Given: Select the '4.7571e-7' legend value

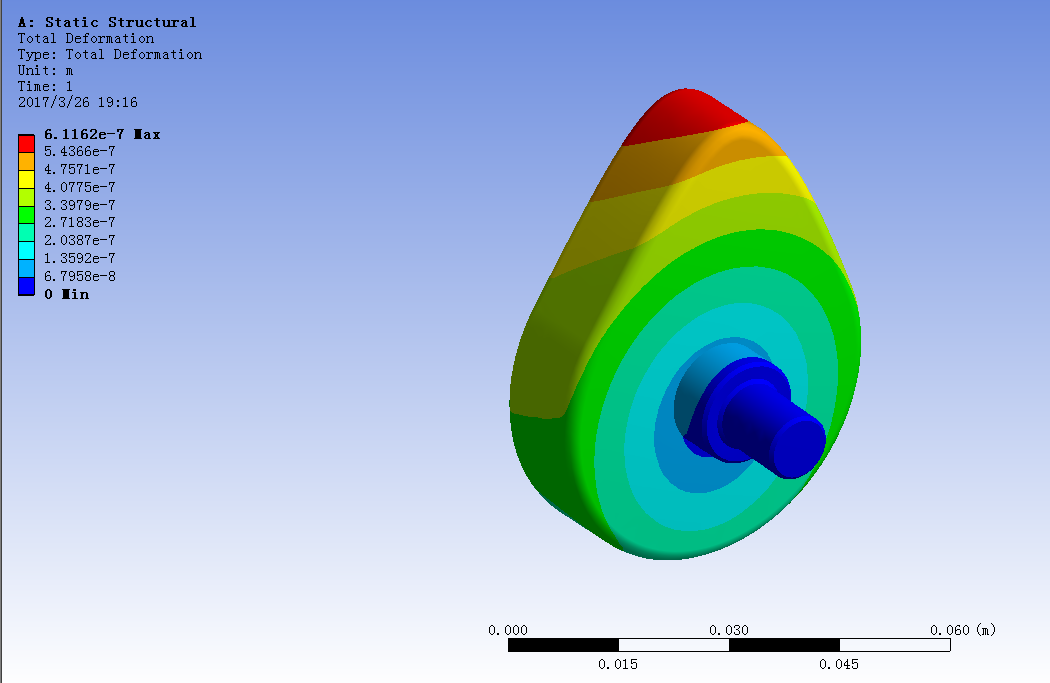Looking at the screenshot, I should 80,169.
